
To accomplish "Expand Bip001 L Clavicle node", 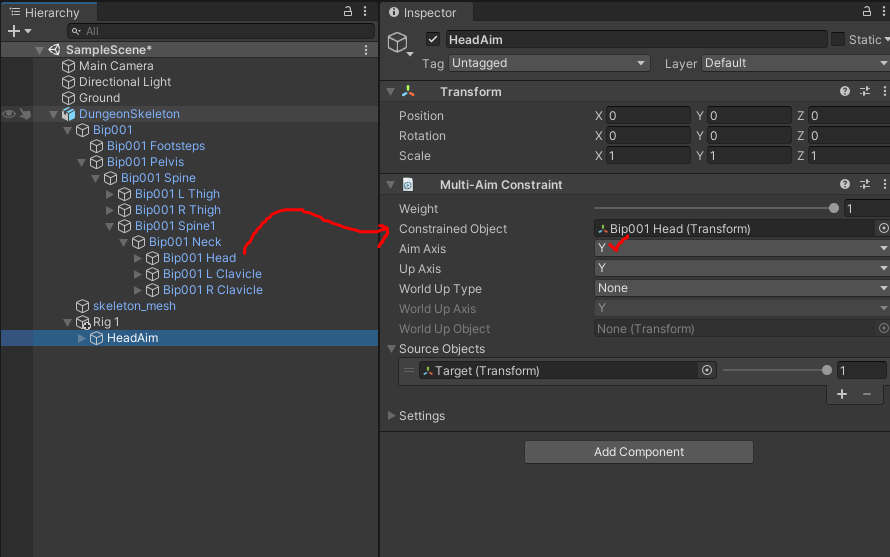I will (137, 274).
